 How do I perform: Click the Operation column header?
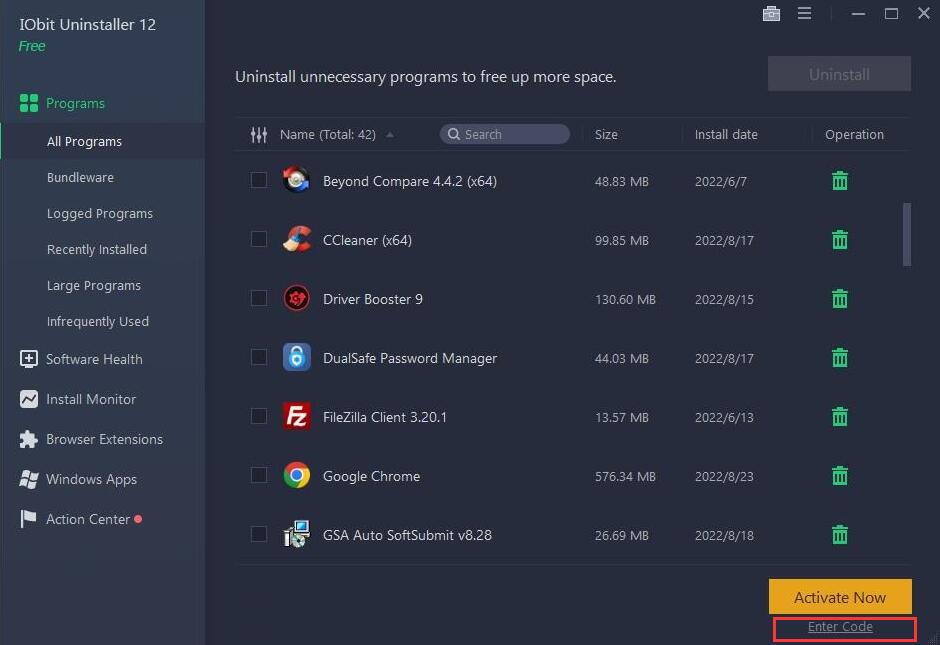tap(854, 134)
